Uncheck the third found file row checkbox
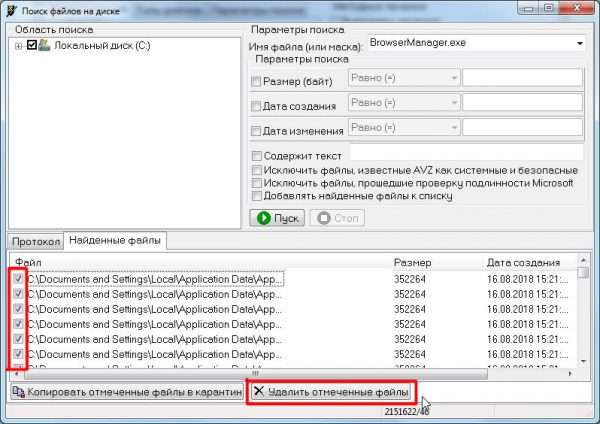Image resolution: width=600 pixels, height=424 pixels. point(18,308)
